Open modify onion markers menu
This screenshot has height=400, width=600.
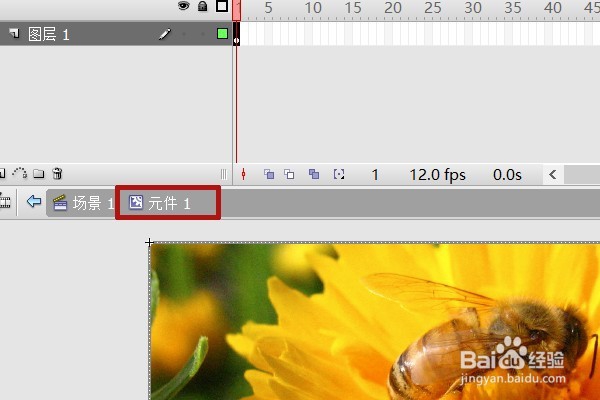[x=339, y=174]
